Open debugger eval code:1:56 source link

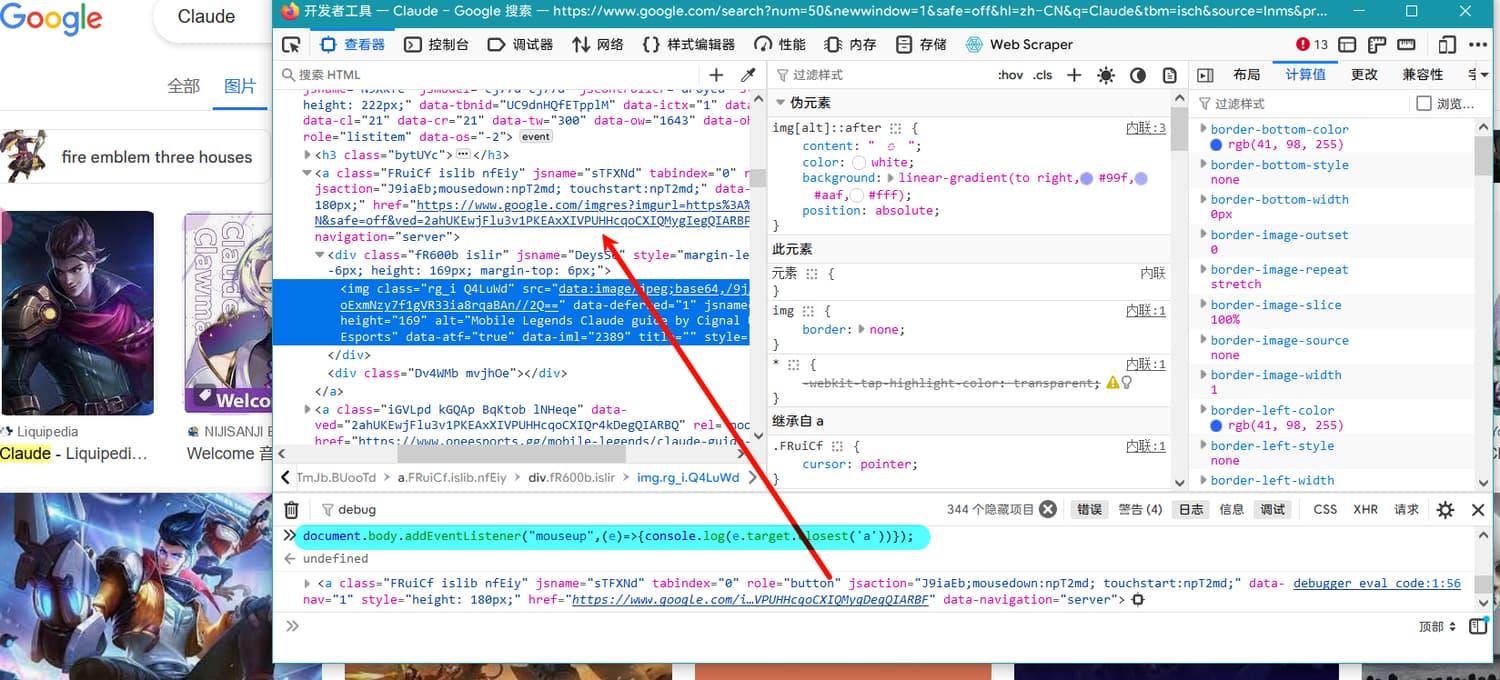coord(1376,583)
